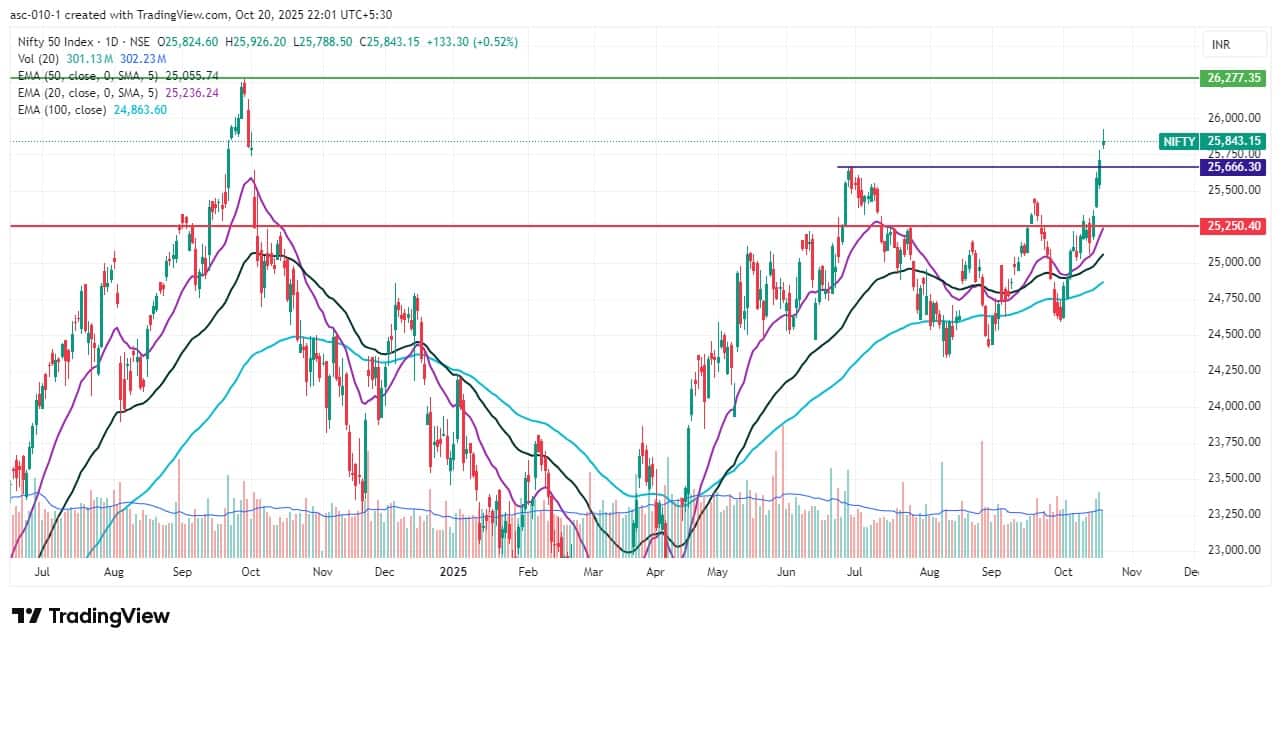The height and width of the screenshot is (751, 1286).
Task: Click the +133.30 (+0.52%) change value
Action: pyautogui.click(x=472, y=42)
